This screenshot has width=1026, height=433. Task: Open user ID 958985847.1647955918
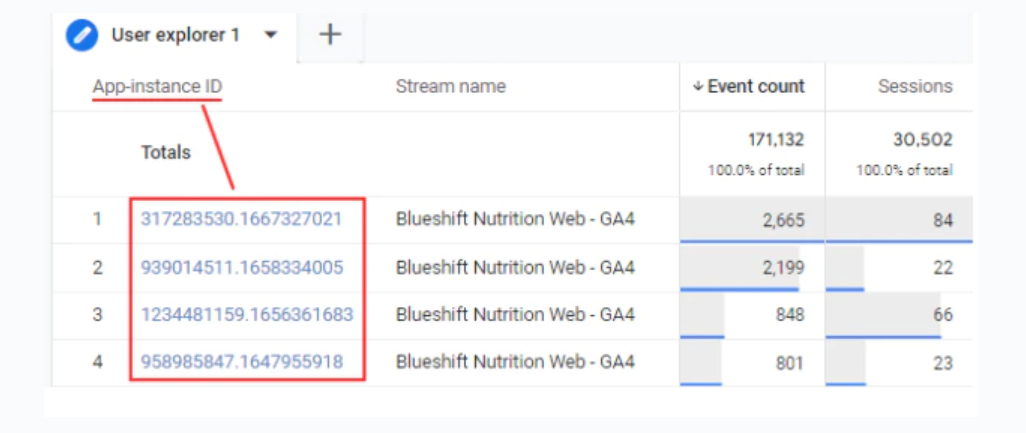click(242, 362)
